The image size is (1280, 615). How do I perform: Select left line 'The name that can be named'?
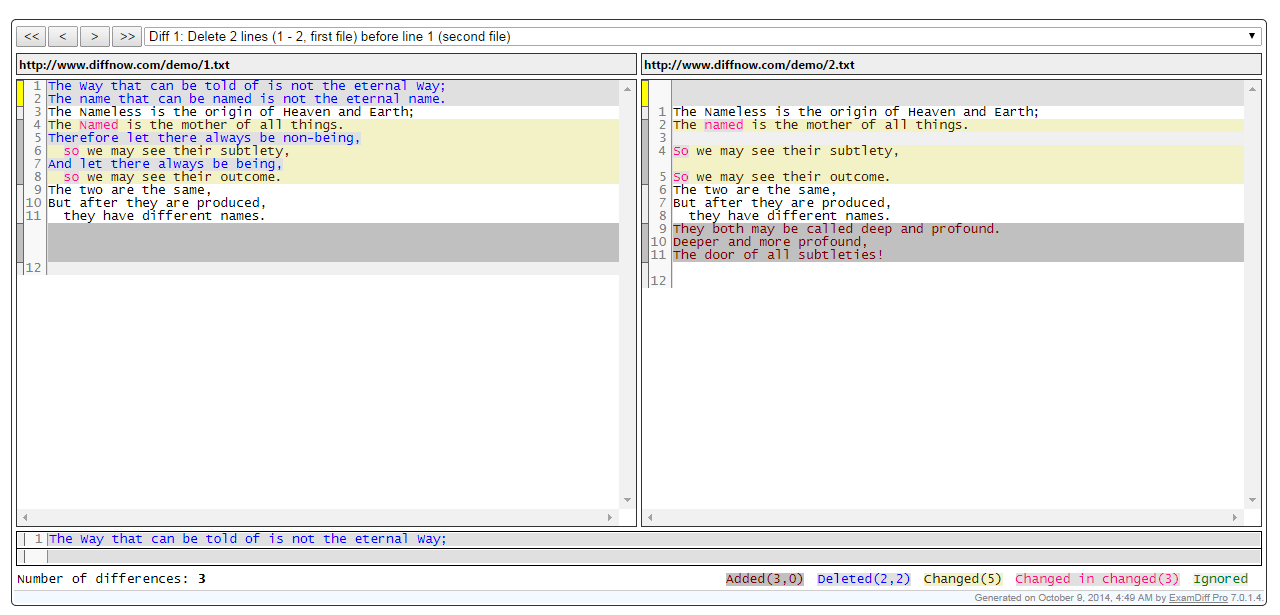tap(247, 99)
